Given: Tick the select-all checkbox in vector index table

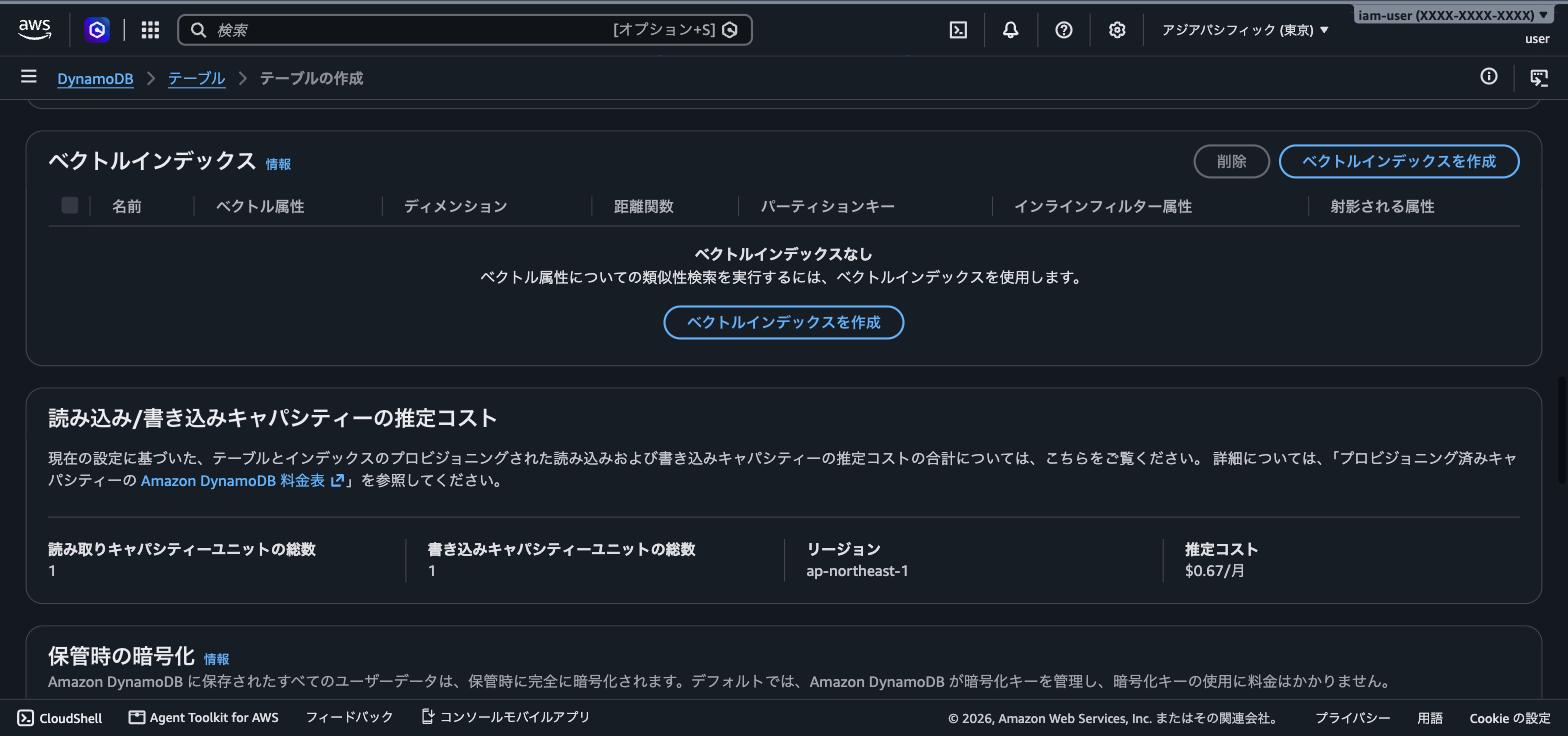Looking at the screenshot, I should coord(69,205).
